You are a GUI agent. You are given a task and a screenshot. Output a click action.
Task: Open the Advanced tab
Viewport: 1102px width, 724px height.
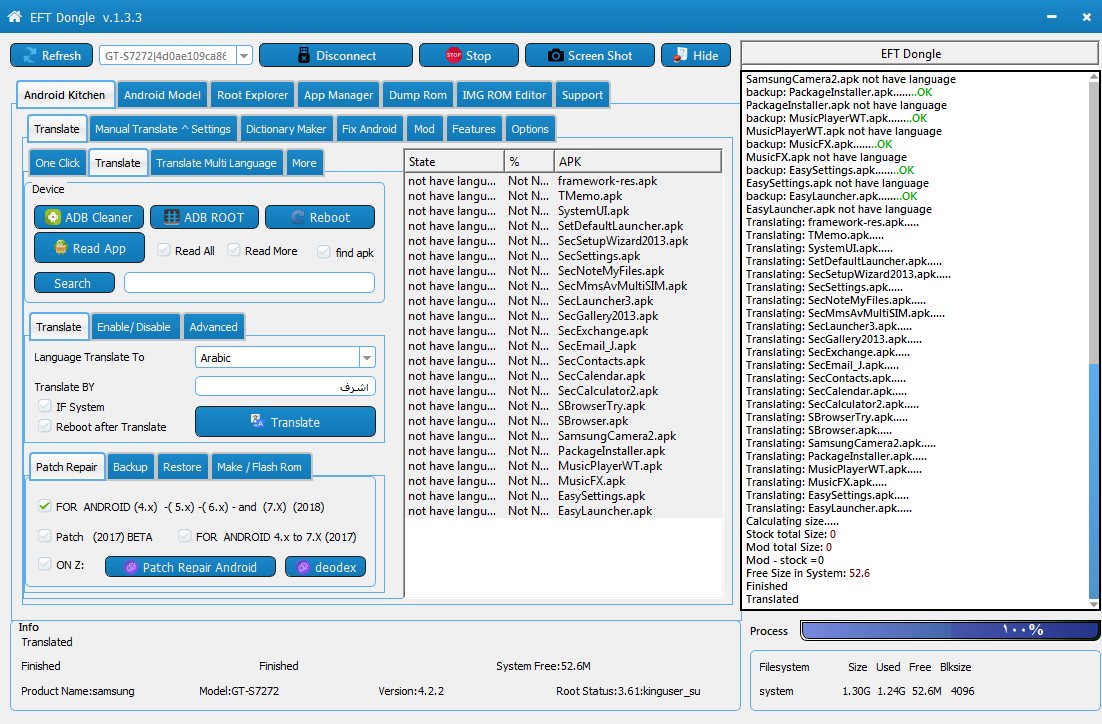[214, 327]
